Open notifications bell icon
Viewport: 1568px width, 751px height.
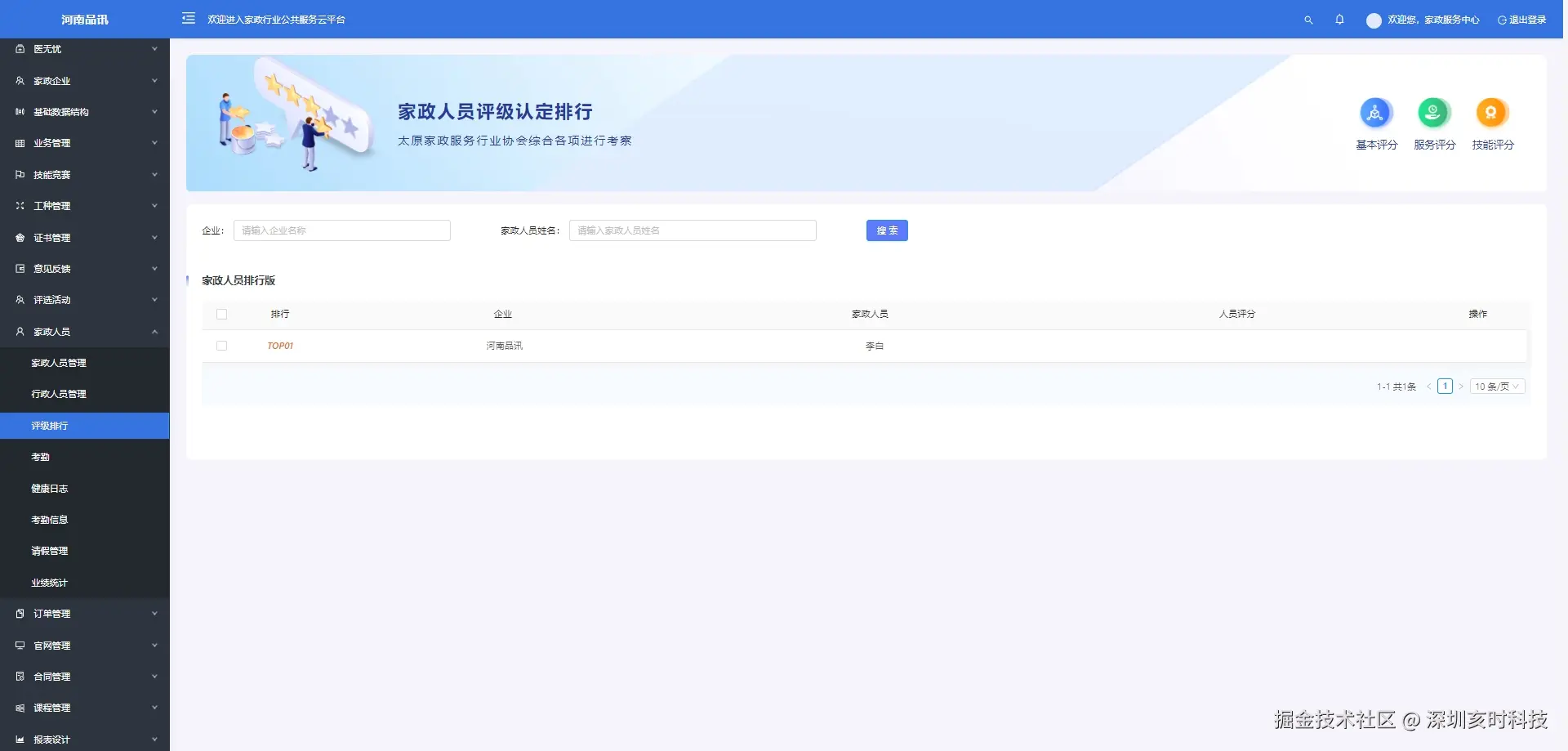click(x=1339, y=20)
